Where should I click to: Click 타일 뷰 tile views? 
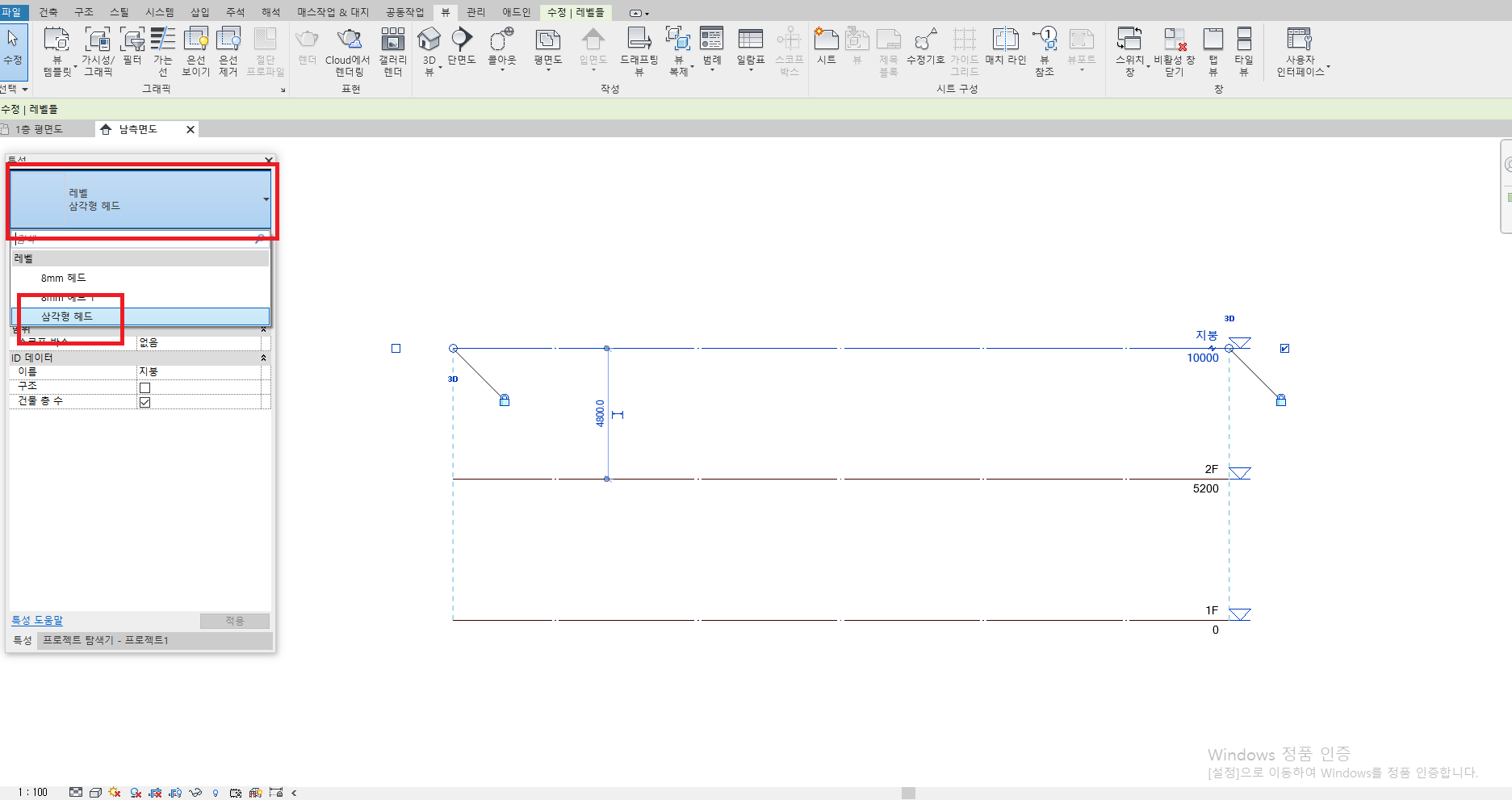pyautogui.click(x=1244, y=52)
